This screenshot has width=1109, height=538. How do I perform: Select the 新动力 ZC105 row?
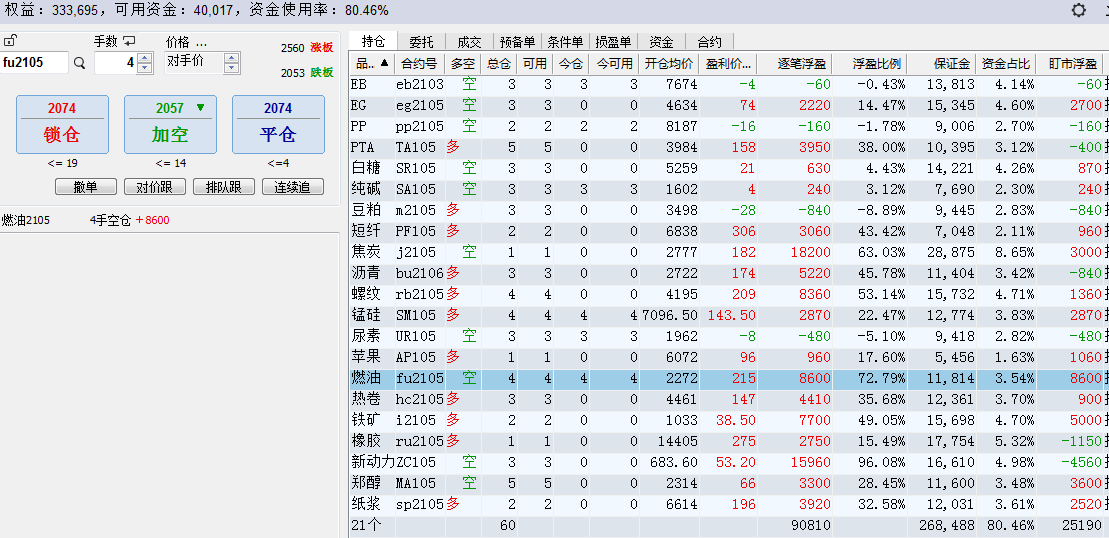pyautogui.click(x=728, y=462)
